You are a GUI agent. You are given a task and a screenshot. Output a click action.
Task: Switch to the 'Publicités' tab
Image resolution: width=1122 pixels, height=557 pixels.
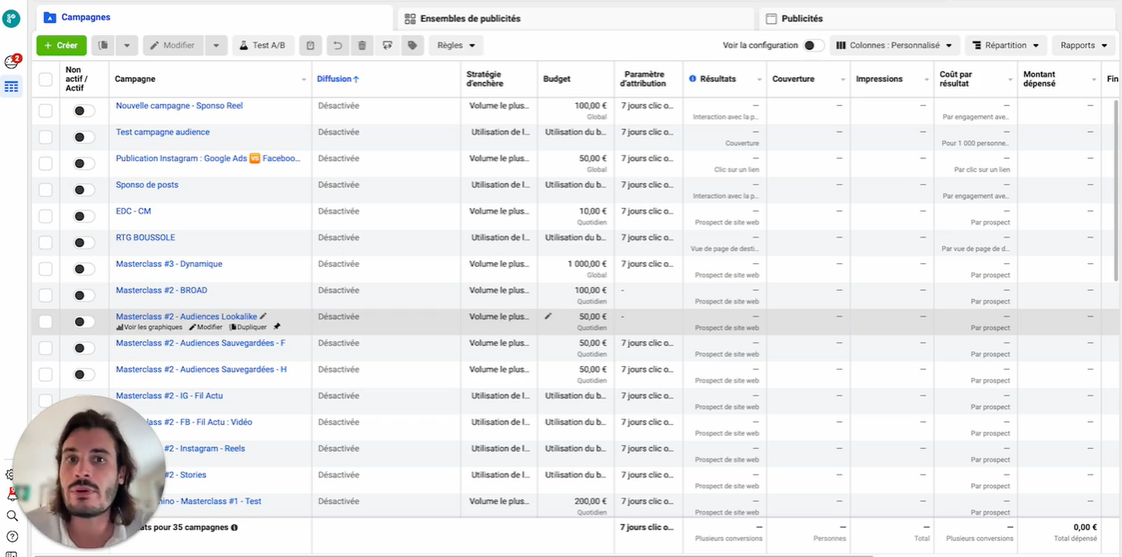(802, 18)
